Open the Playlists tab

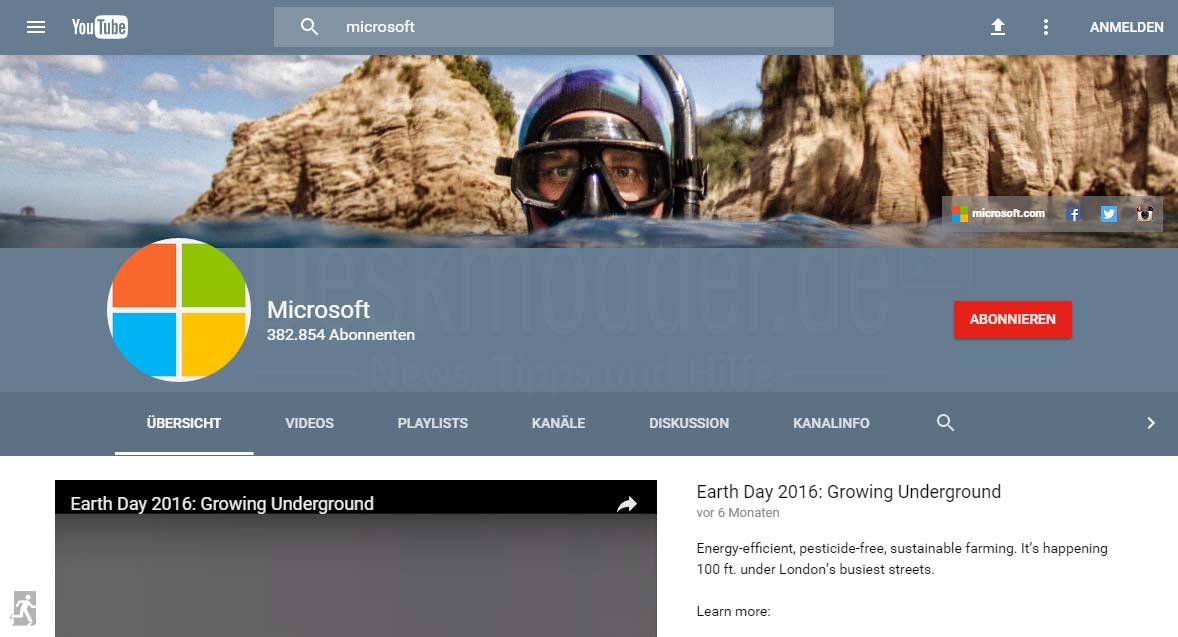[433, 423]
